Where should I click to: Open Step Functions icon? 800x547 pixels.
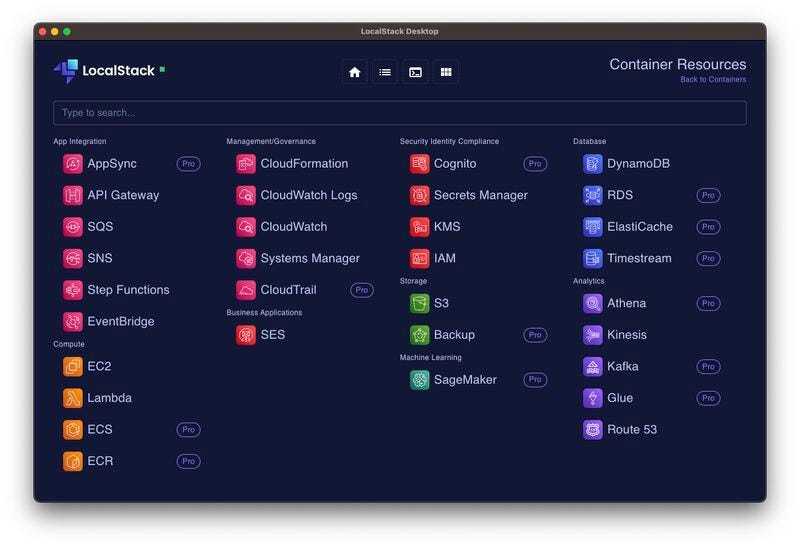click(72, 290)
